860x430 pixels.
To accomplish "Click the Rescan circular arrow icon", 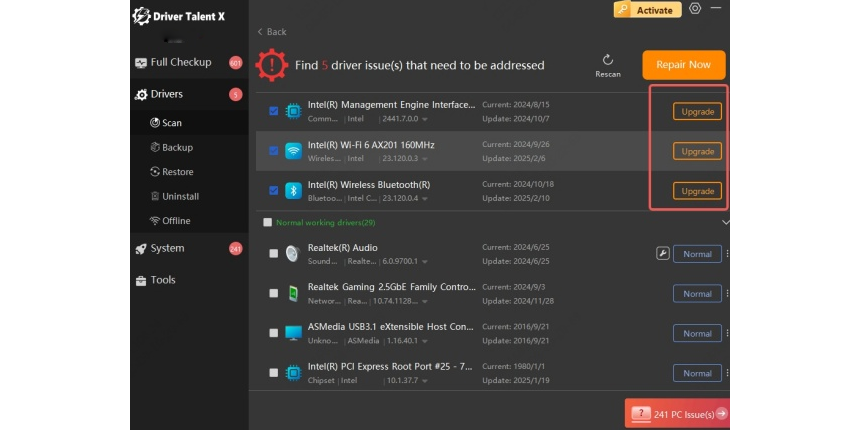I will pyautogui.click(x=607, y=60).
